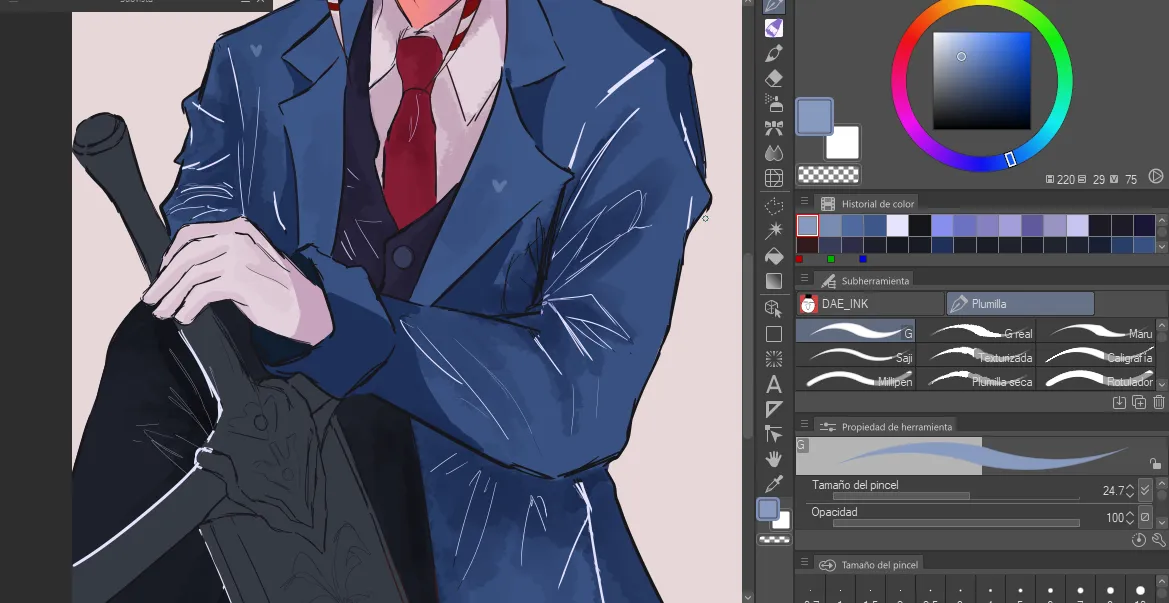This screenshot has height=603, width=1169.
Task: Select the purple Pencil tool icon
Action: (x=774, y=29)
